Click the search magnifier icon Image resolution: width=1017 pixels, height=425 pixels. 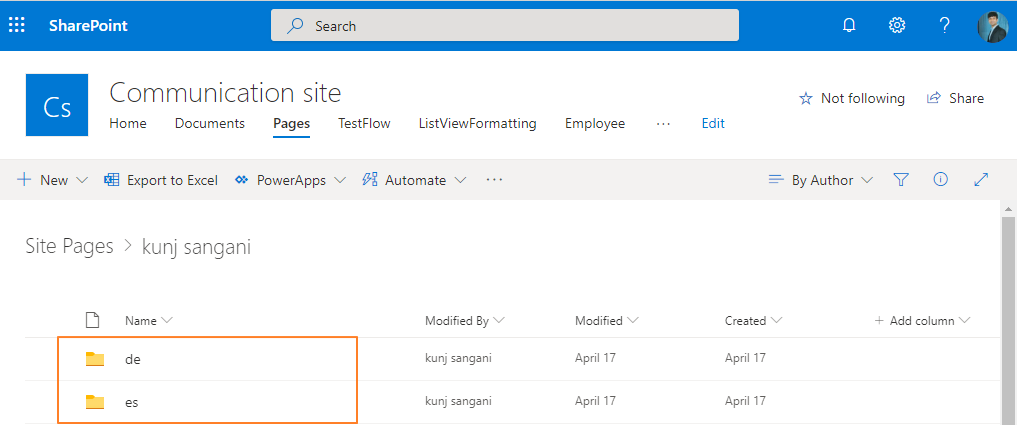tap(295, 26)
